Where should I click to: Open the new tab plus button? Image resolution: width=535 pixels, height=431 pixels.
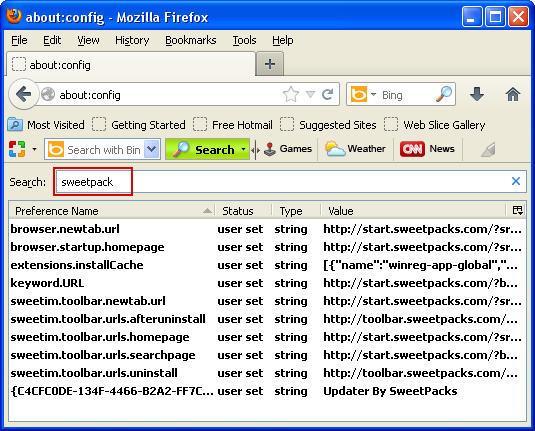pos(270,64)
